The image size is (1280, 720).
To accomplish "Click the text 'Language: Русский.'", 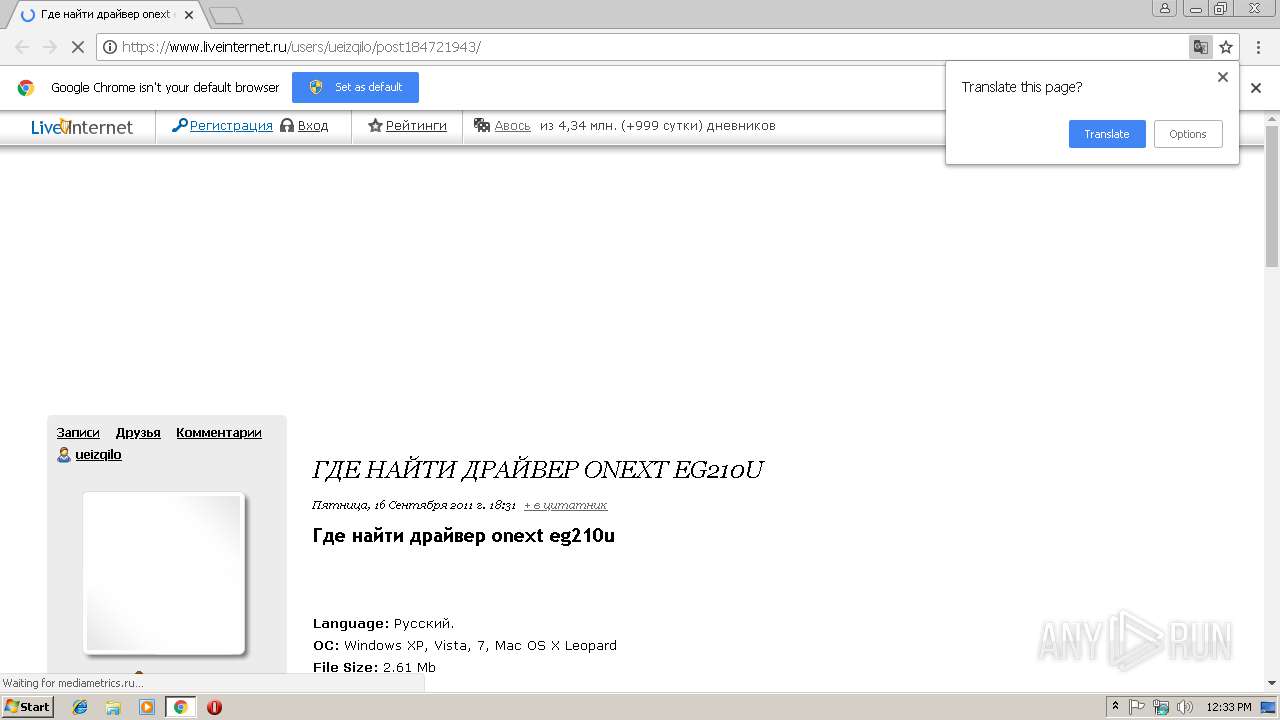I will pos(384,623).
